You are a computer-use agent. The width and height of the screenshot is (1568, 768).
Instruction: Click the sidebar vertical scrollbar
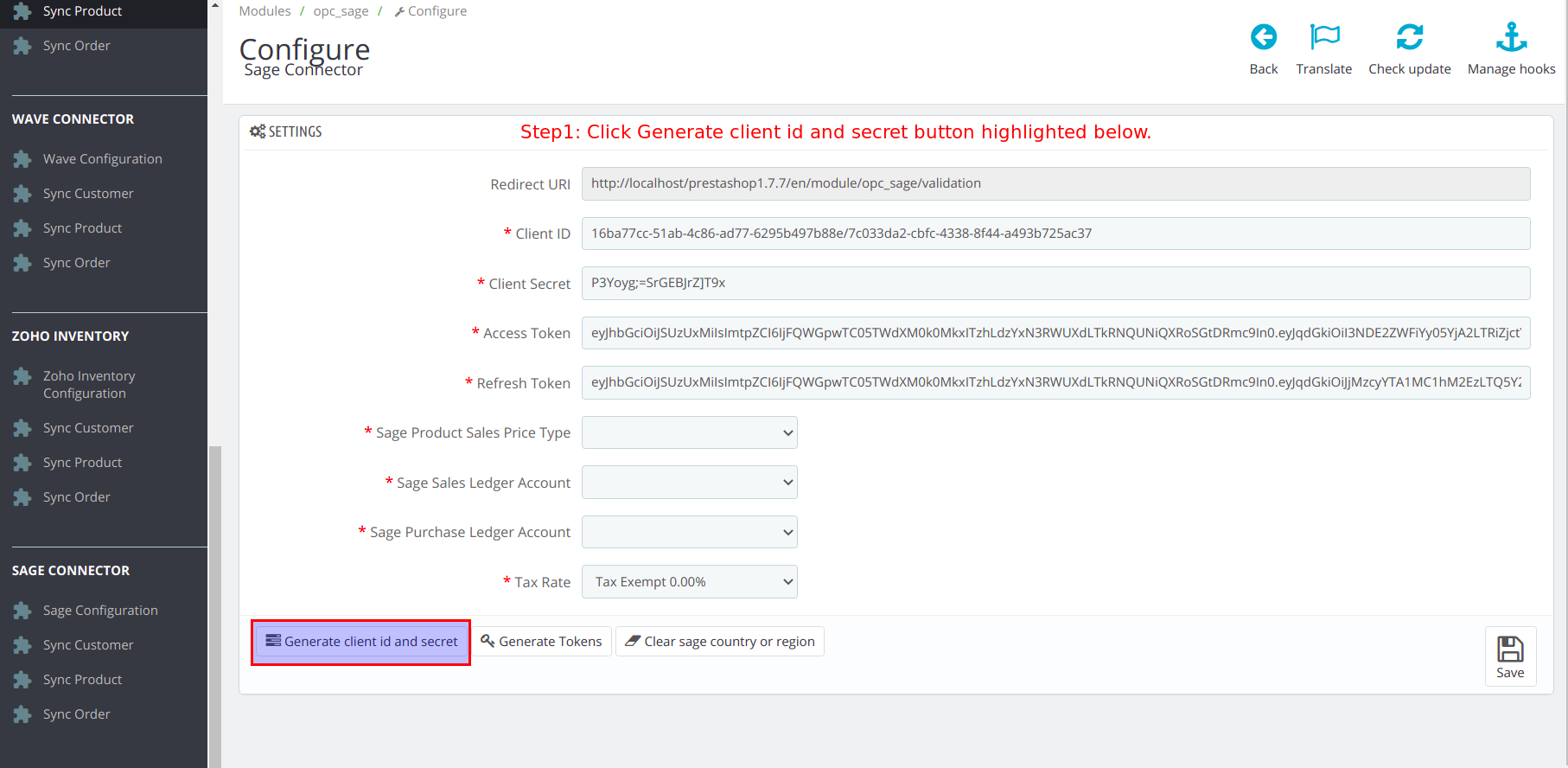click(x=214, y=606)
